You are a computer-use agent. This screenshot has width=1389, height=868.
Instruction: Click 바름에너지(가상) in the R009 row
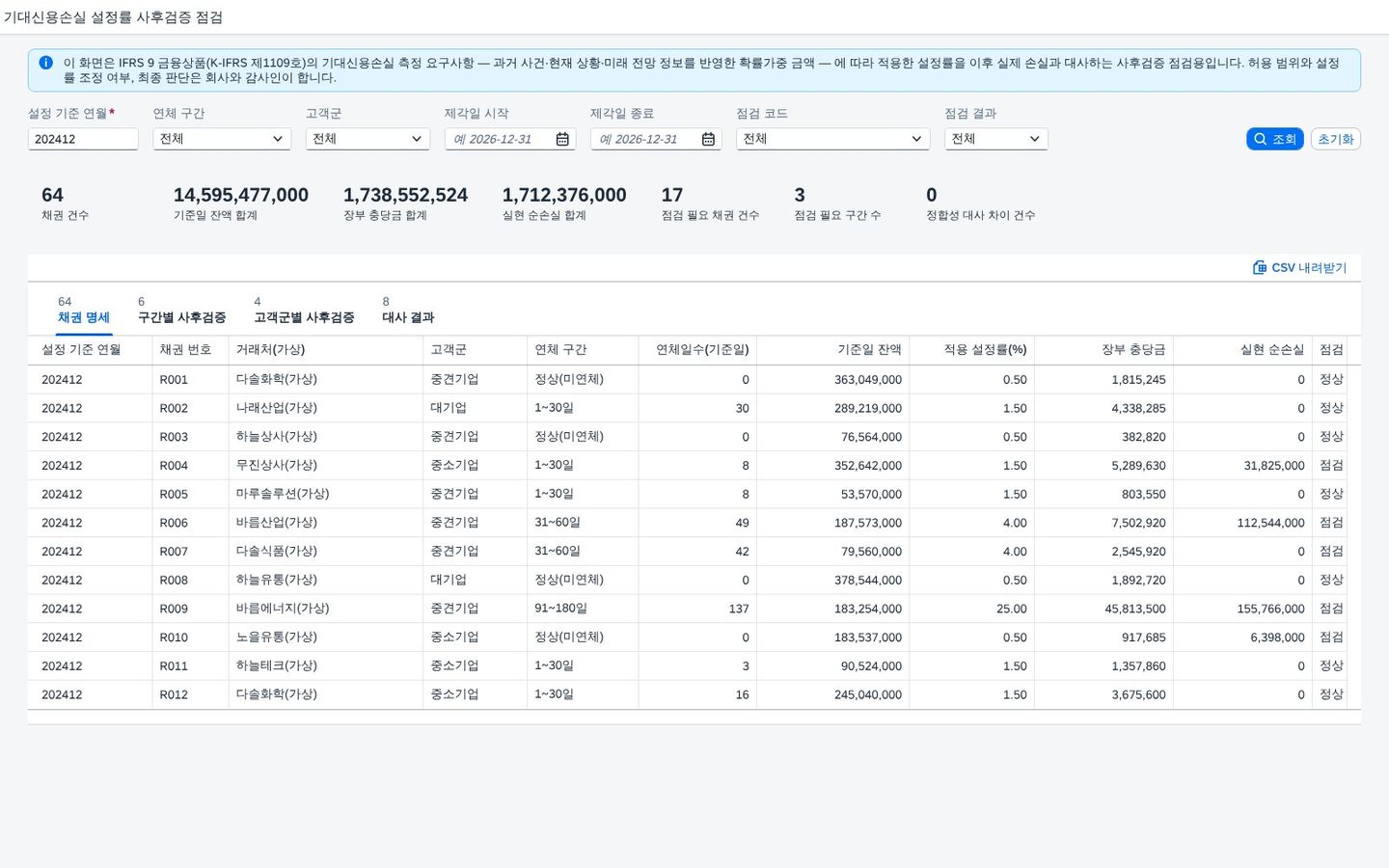pyautogui.click(x=283, y=609)
